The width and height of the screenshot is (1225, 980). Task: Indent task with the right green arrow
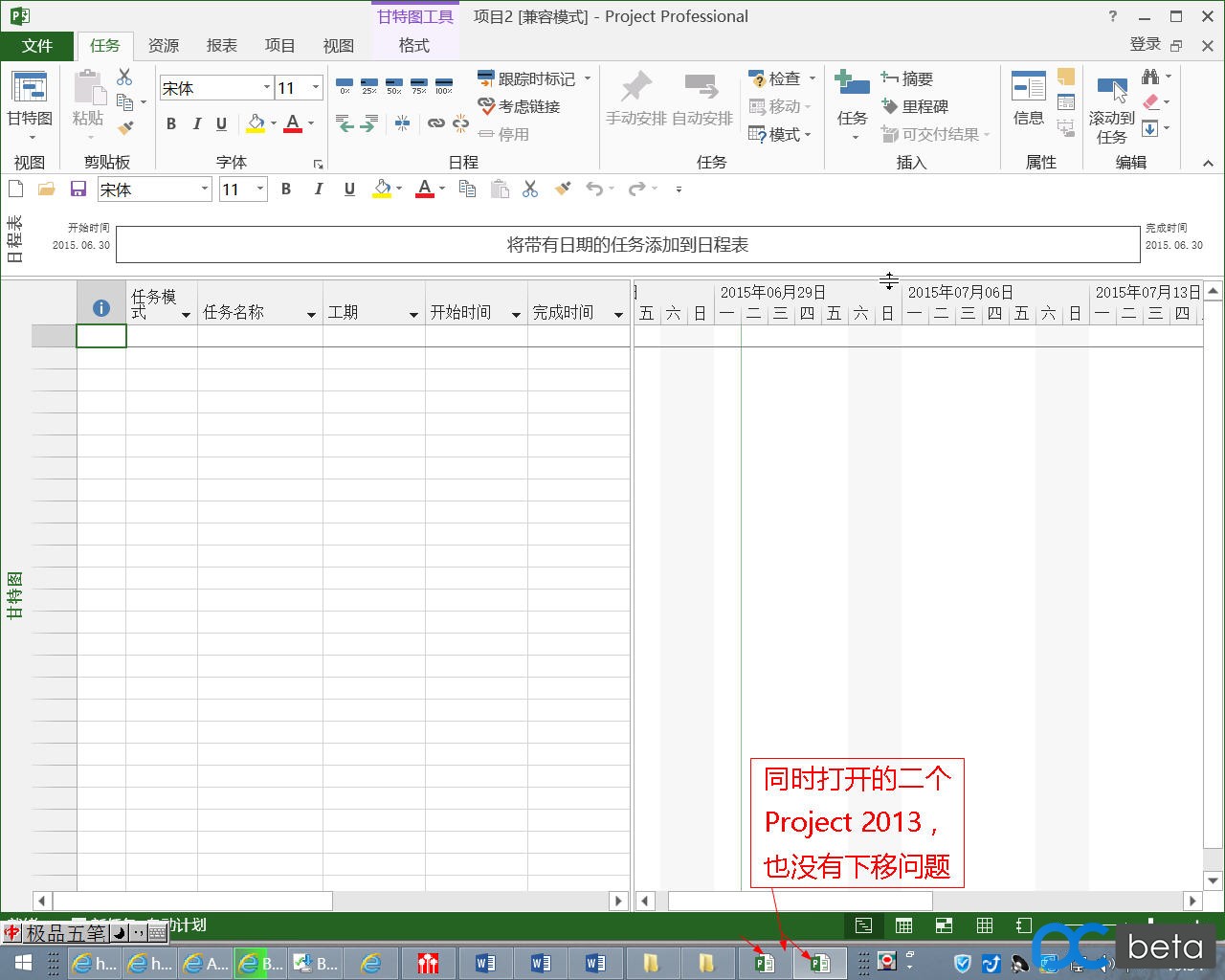pyautogui.click(x=369, y=123)
